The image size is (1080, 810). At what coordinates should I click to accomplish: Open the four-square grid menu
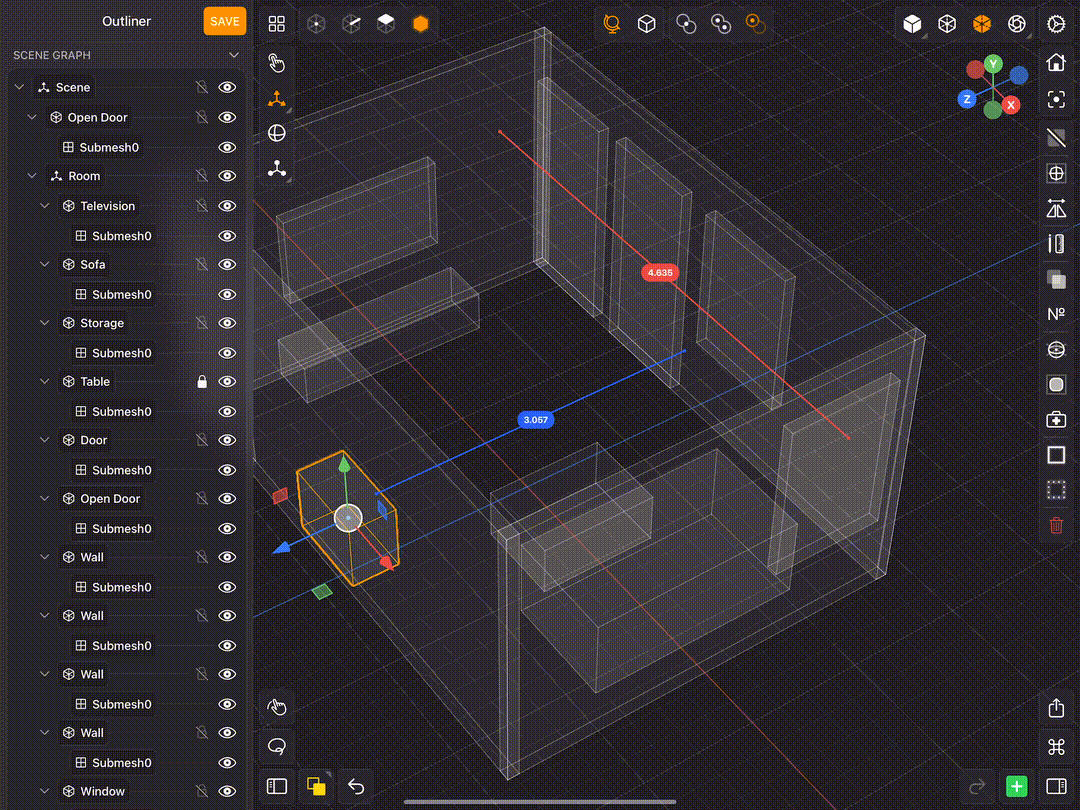(x=276, y=24)
